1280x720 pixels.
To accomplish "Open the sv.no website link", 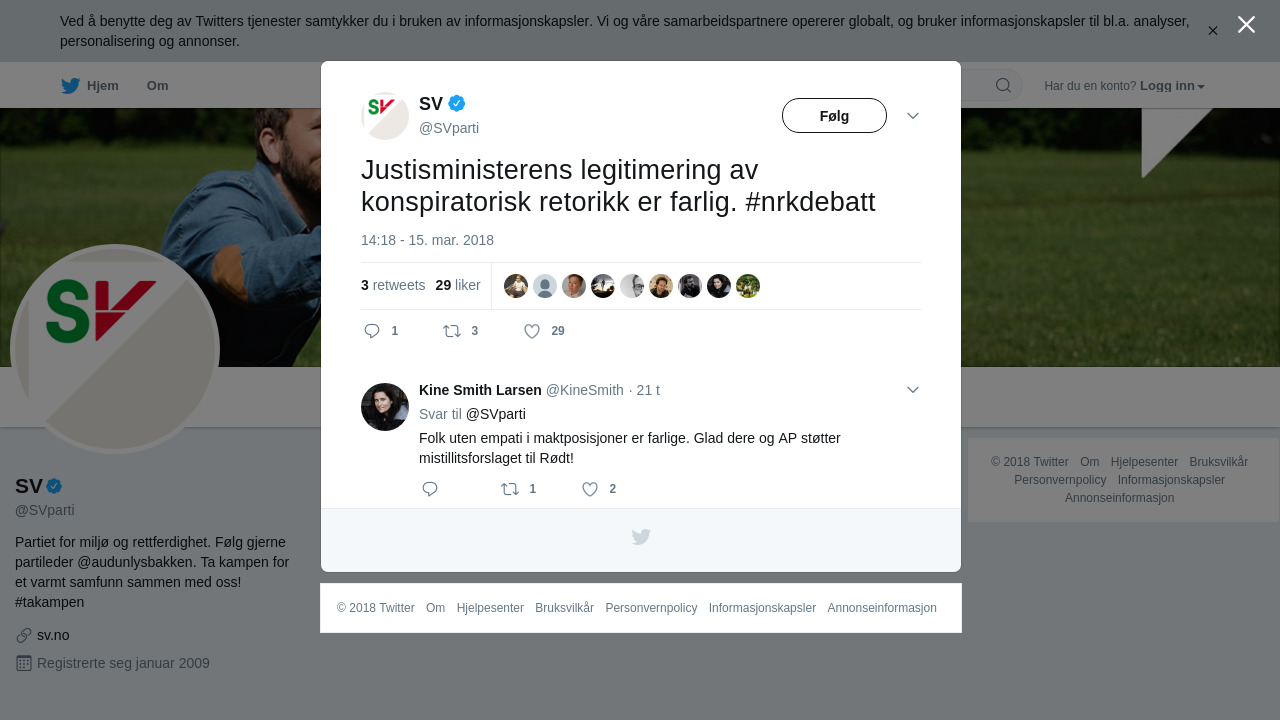I will (53, 635).
